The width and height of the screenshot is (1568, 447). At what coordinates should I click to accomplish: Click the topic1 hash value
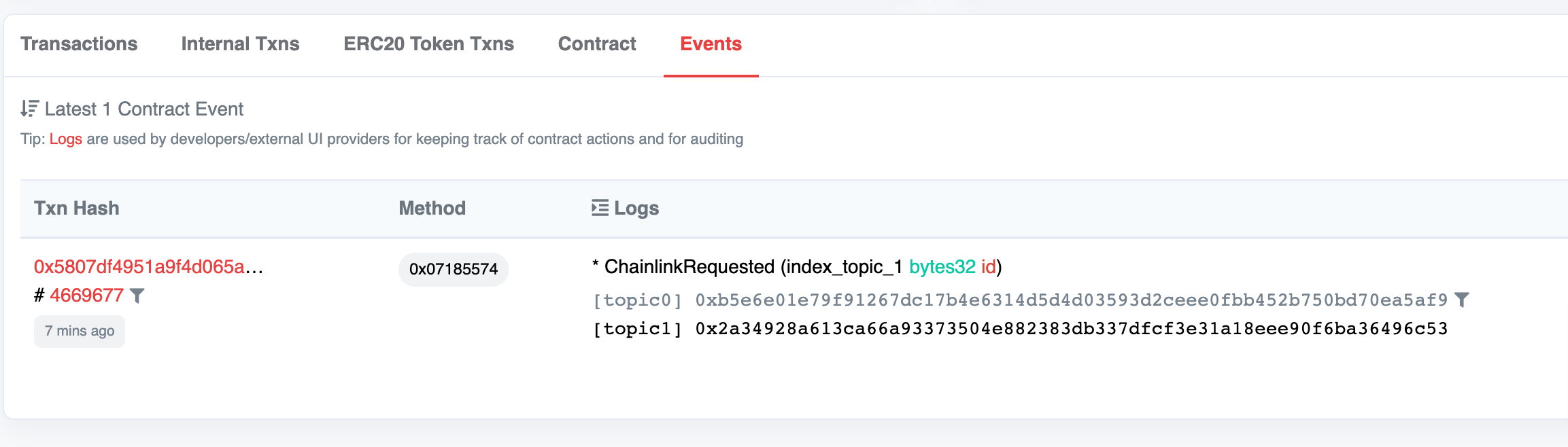[1071, 329]
